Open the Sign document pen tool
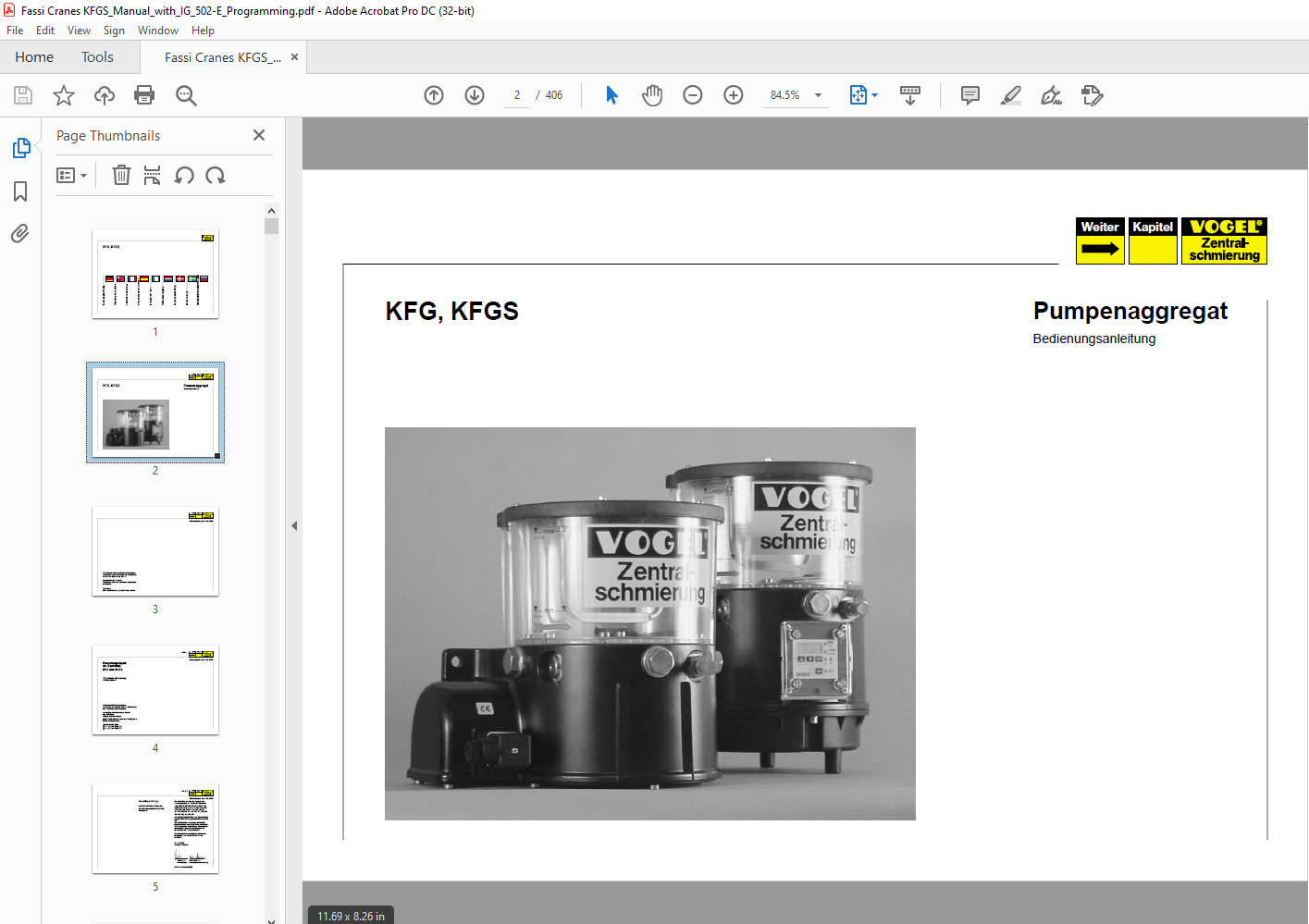Image resolution: width=1309 pixels, height=924 pixels. [x=1051, y=95]
